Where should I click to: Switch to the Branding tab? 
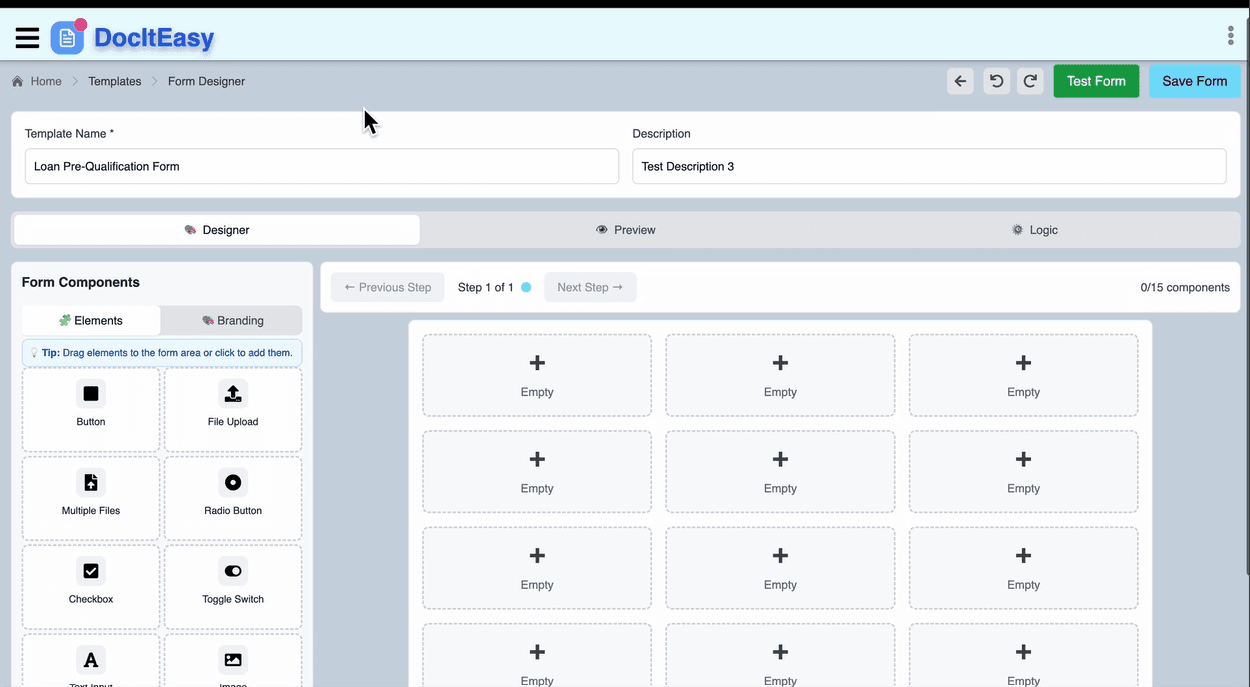[x=230, y=320]
